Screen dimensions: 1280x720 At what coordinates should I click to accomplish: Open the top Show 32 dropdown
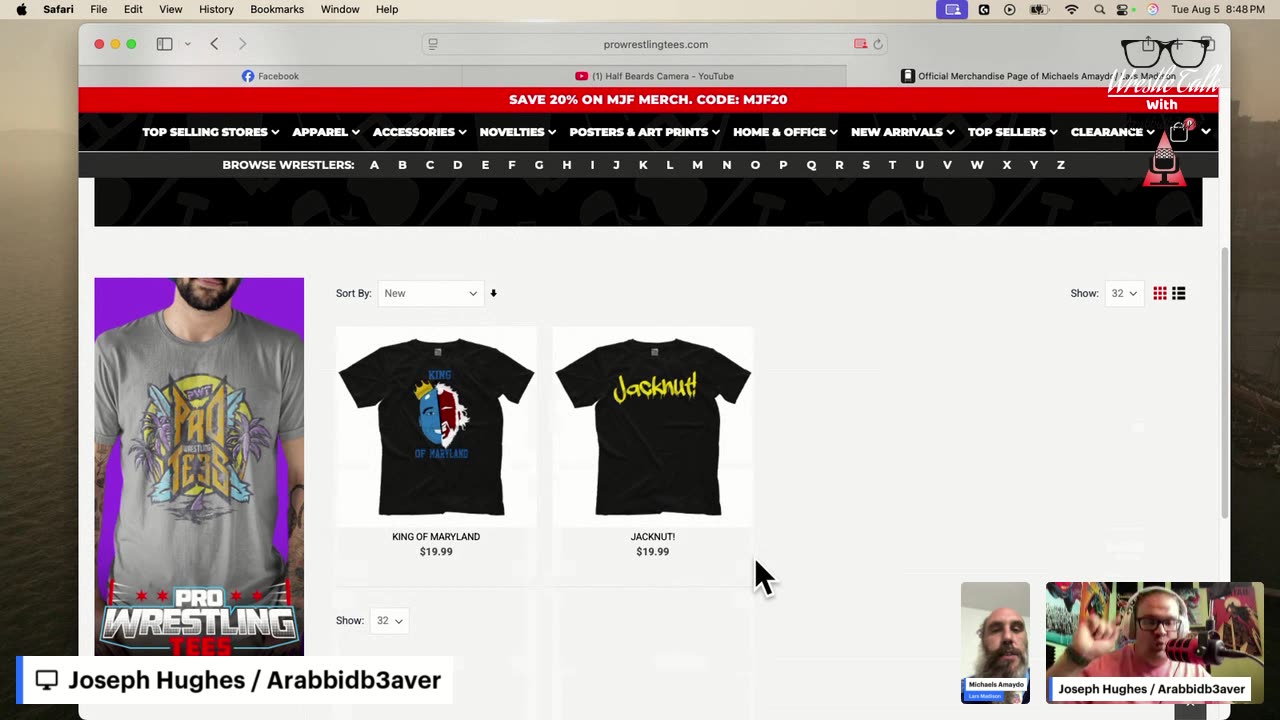tap(1124, 293)
